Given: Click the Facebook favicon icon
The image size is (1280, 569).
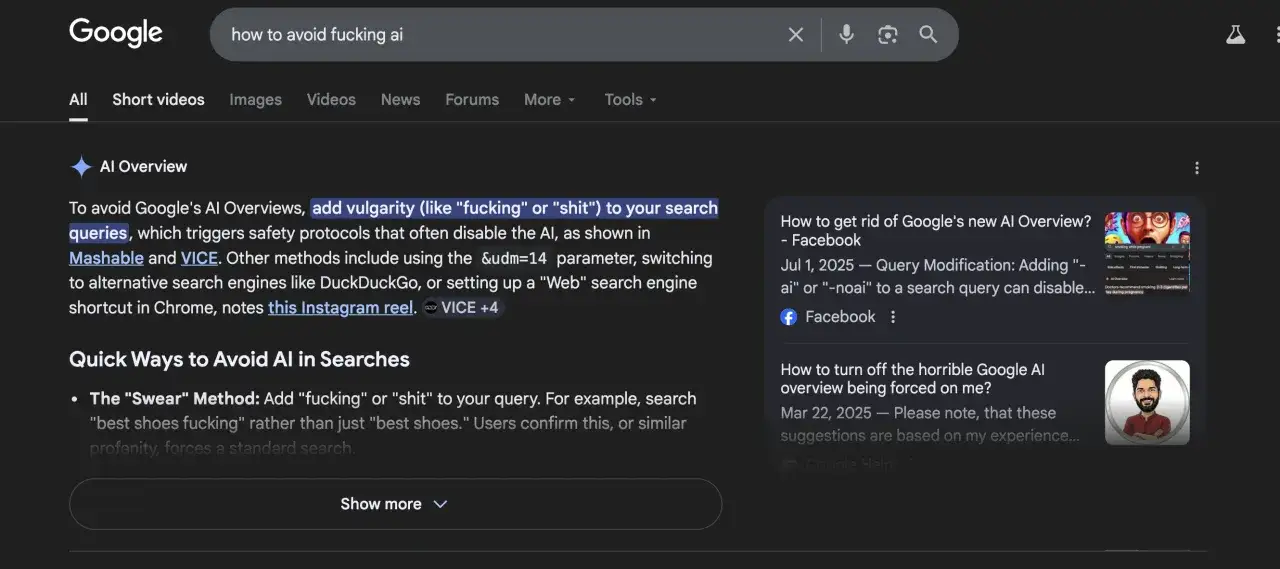Looking at the screenshot, I should [x=789, y=317].
